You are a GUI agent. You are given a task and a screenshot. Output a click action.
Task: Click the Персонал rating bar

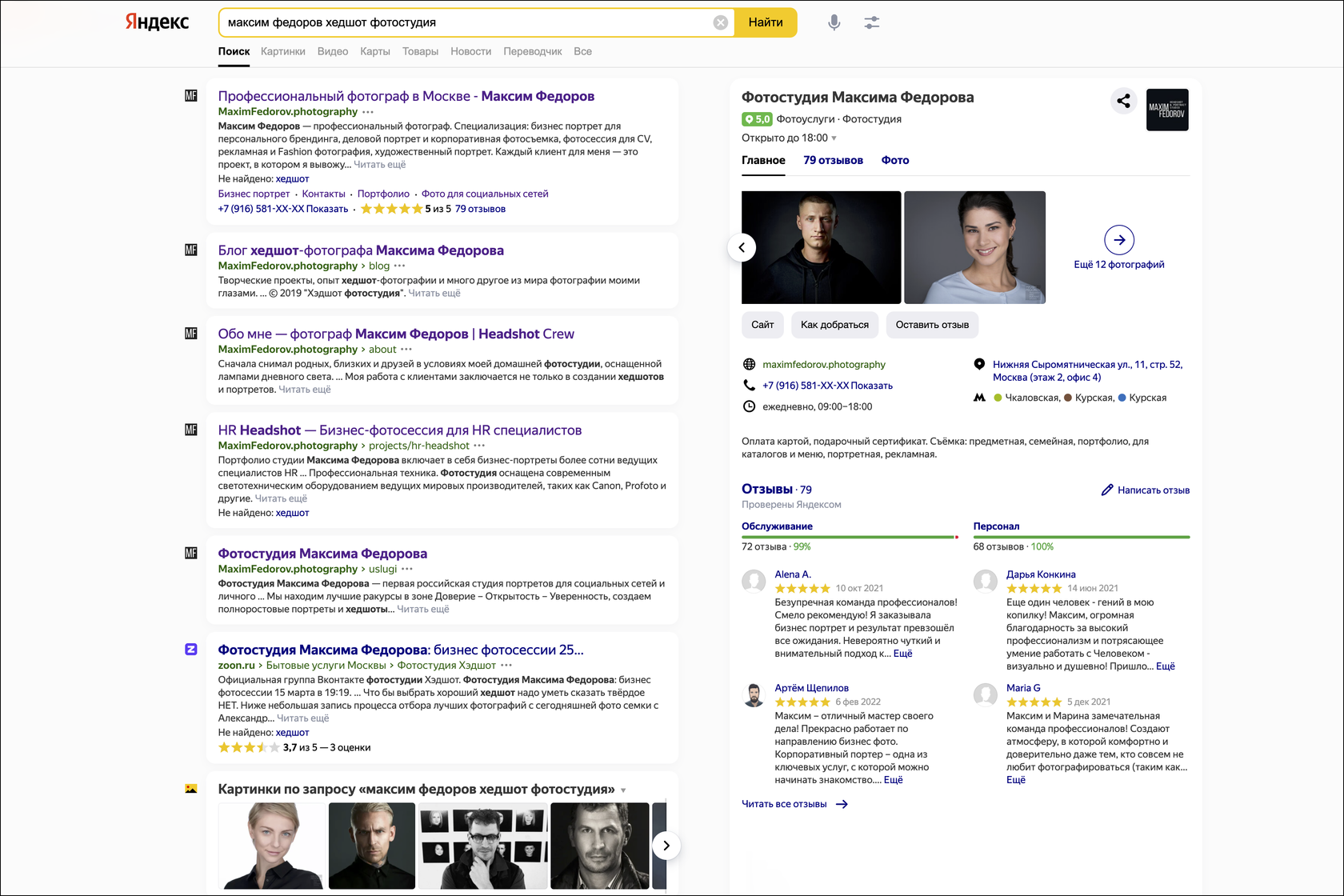[1082, 537]
